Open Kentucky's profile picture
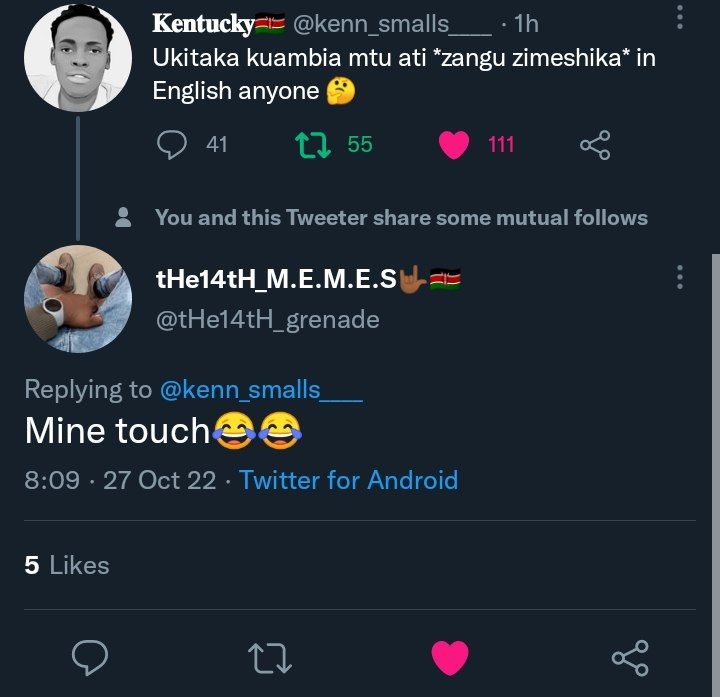This screenshot has height=697, width=720. coord(78,58)
